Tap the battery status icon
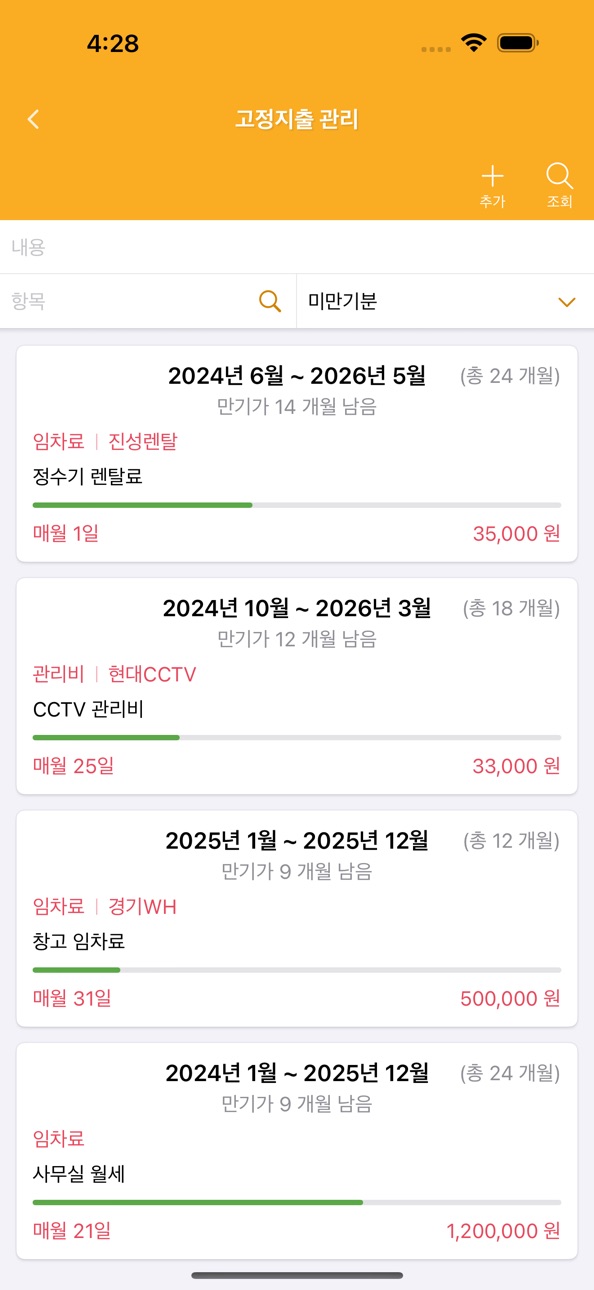 click(x=518, y=43)
